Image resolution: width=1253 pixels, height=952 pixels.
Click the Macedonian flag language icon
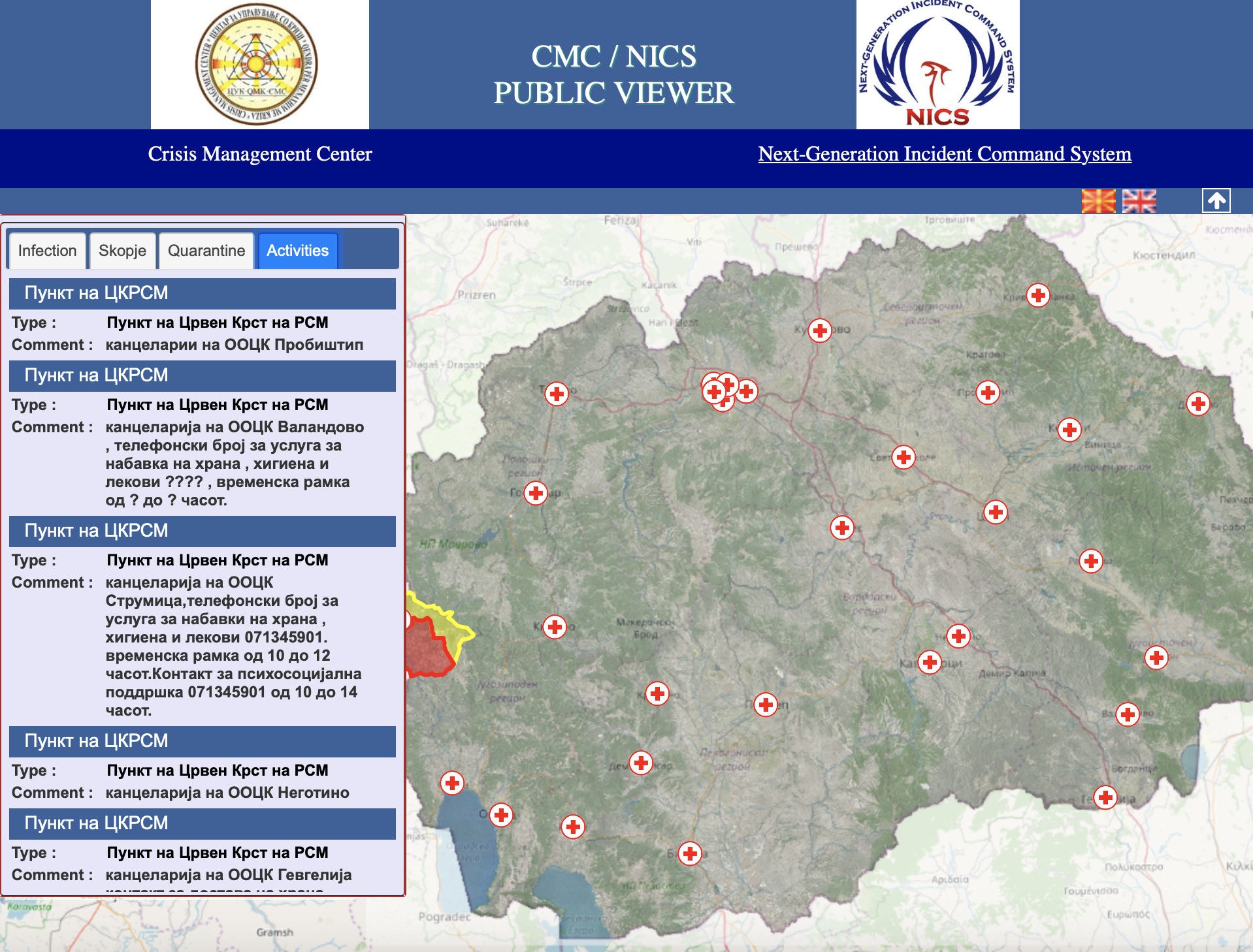[x=1098, y=201]
